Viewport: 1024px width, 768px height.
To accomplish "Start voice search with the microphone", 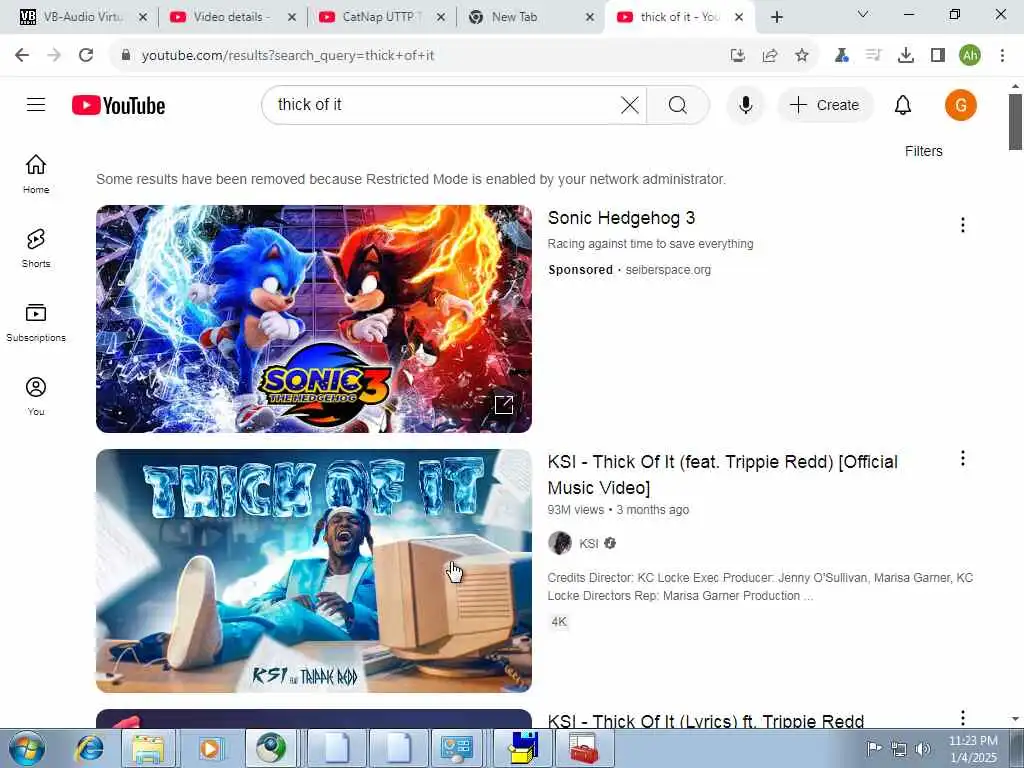I will (x=745, y=104).
